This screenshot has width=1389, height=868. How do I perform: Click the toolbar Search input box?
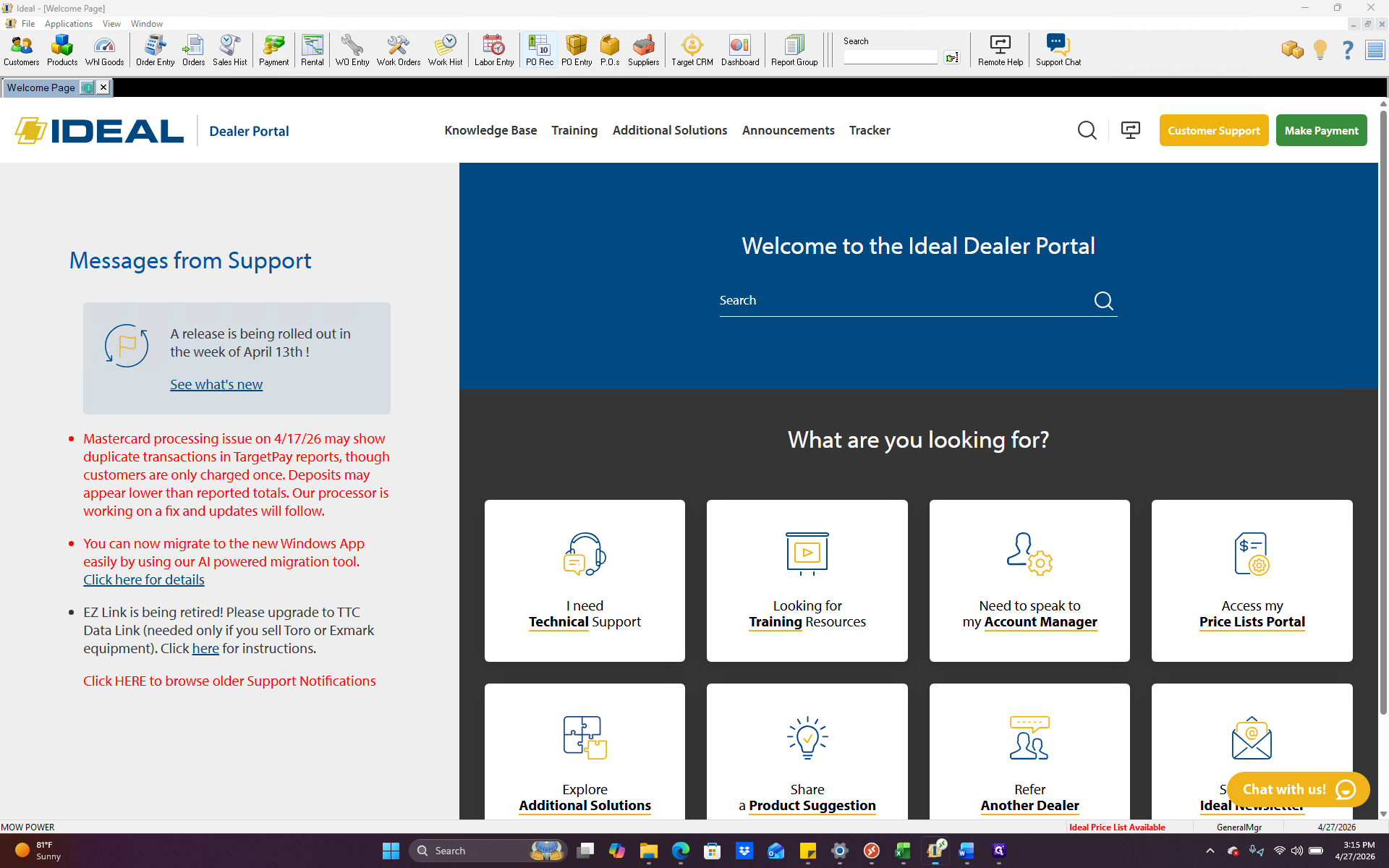[890, 57]
